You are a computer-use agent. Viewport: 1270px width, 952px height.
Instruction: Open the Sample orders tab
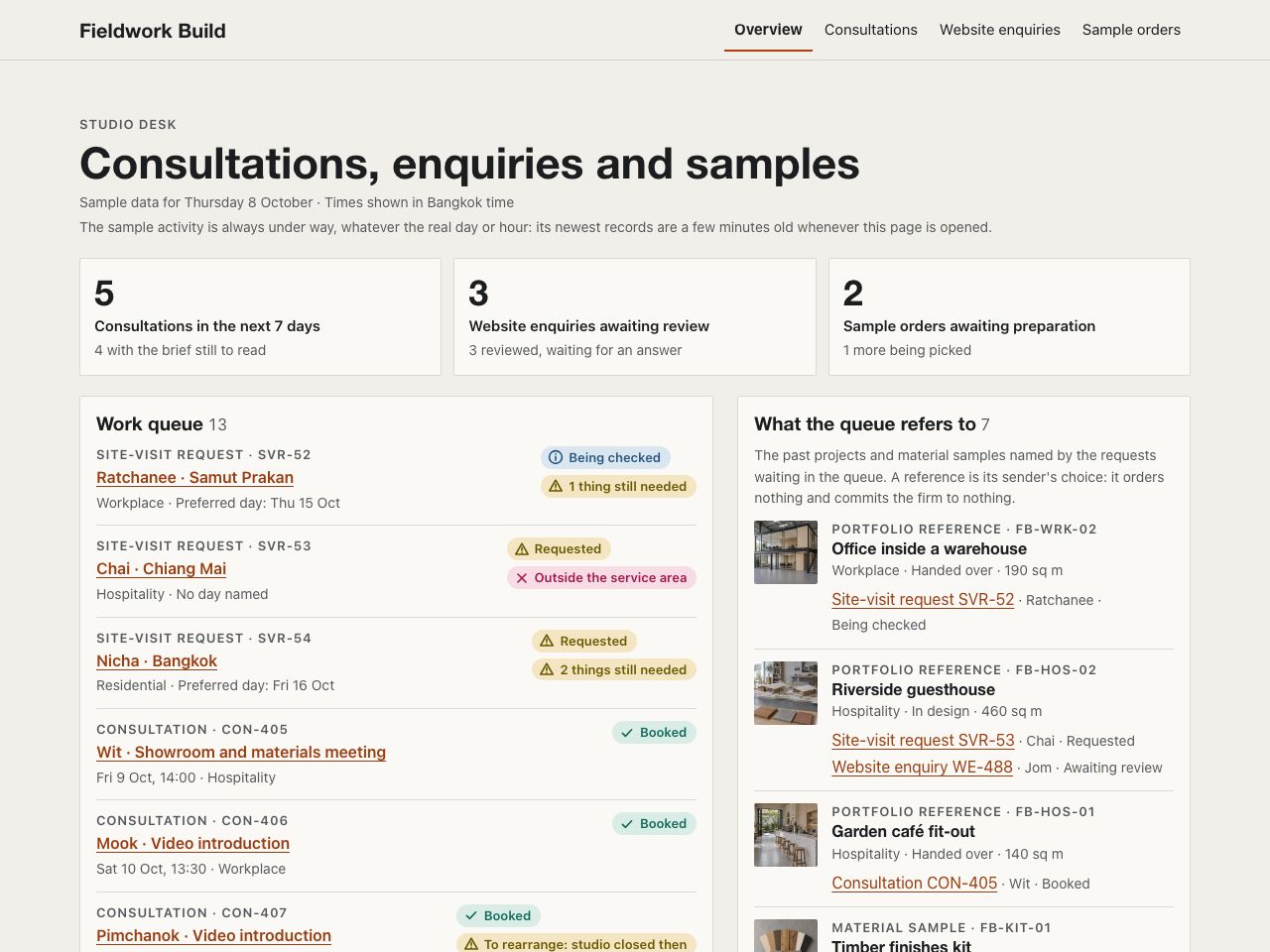[x=1131, y=30]
